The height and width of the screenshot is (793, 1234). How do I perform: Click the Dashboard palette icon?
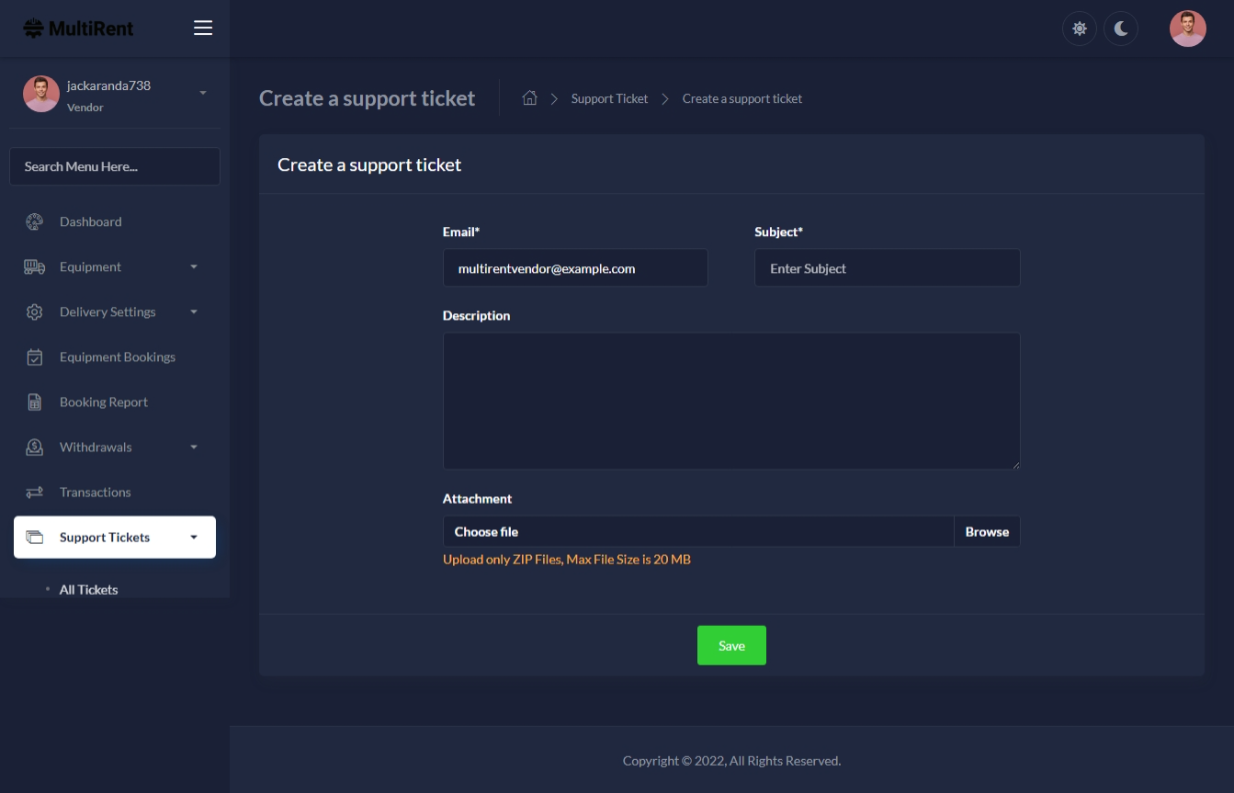pyautogui.click(x=34, y=222)
